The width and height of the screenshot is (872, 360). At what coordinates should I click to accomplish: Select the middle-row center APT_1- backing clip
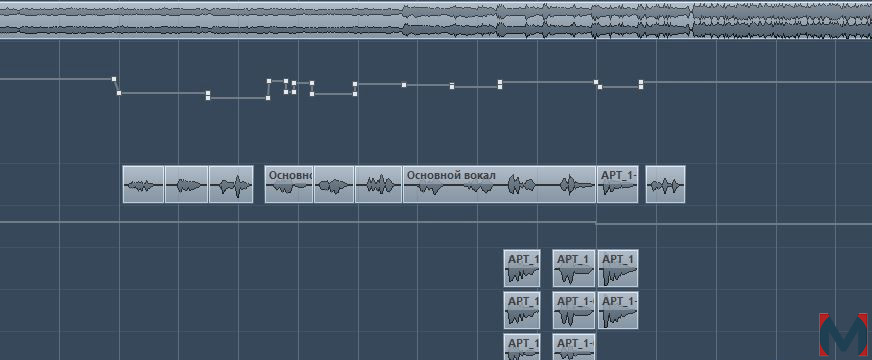573,310
